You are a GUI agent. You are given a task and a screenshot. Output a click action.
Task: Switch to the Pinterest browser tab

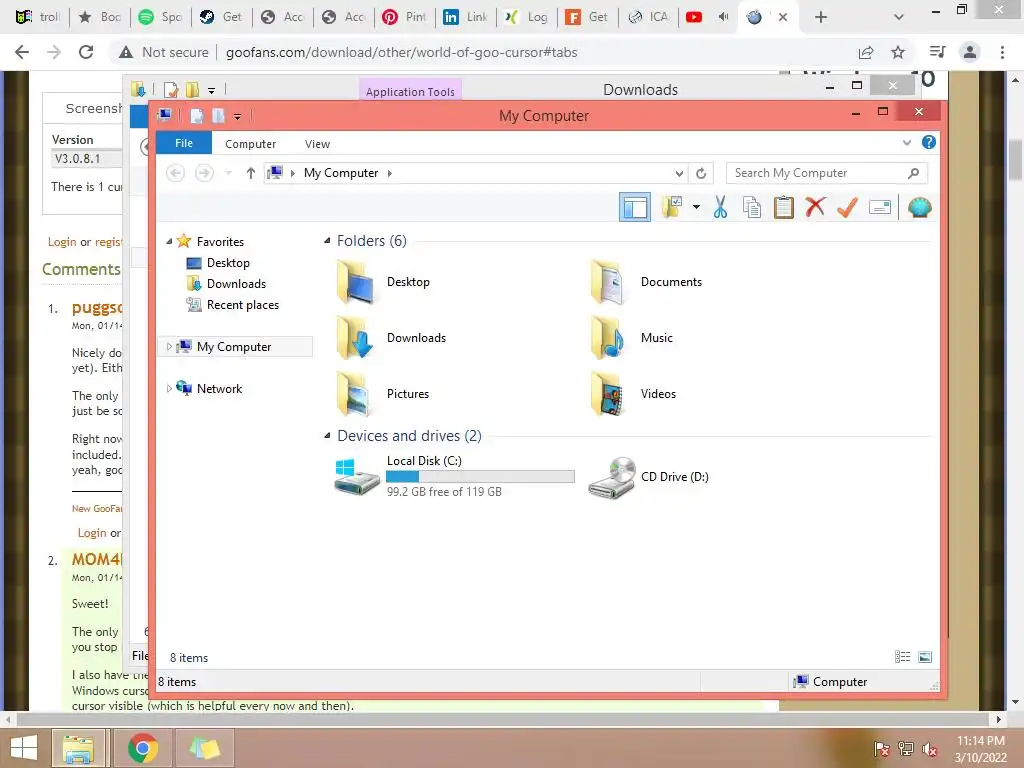[x=404, y=17]
